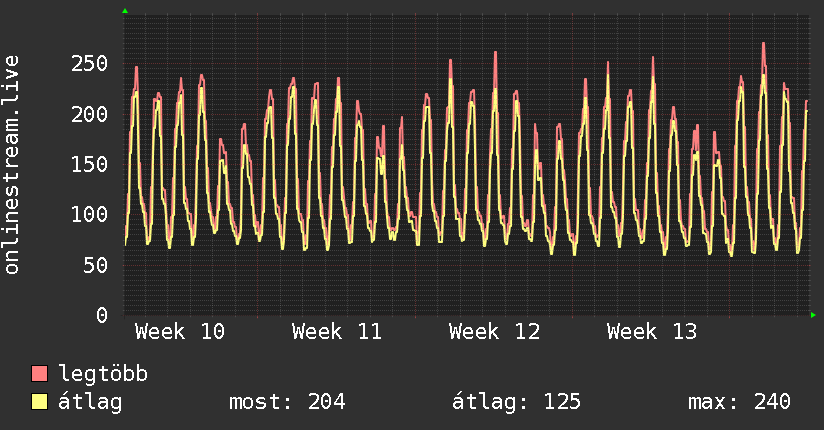This screenshot has width=824, height=430.
Task: Click the 200 y-axis tick label
Action: 89,114
